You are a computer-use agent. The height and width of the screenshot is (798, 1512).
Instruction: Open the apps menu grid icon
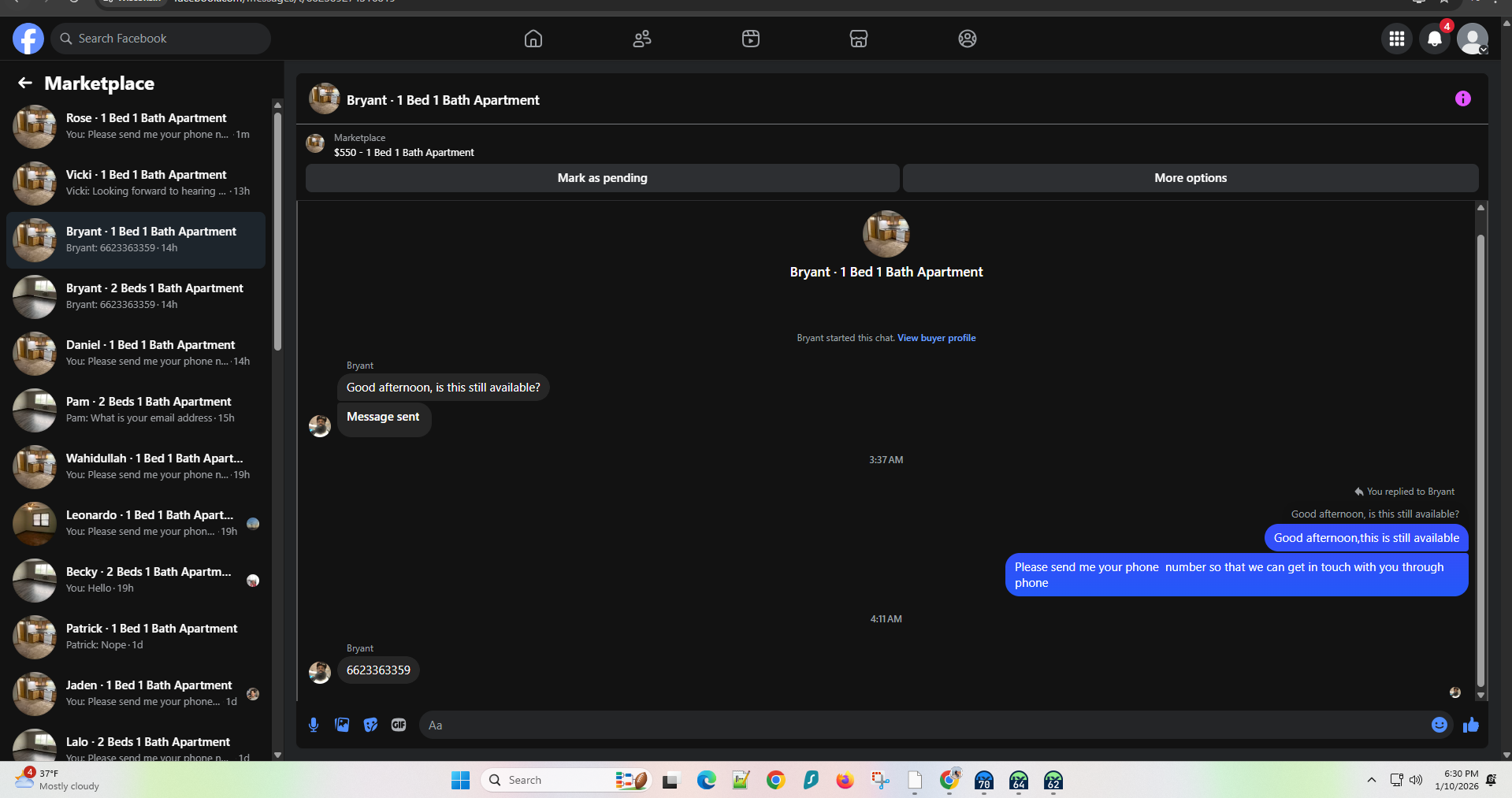click(1397, 39)
